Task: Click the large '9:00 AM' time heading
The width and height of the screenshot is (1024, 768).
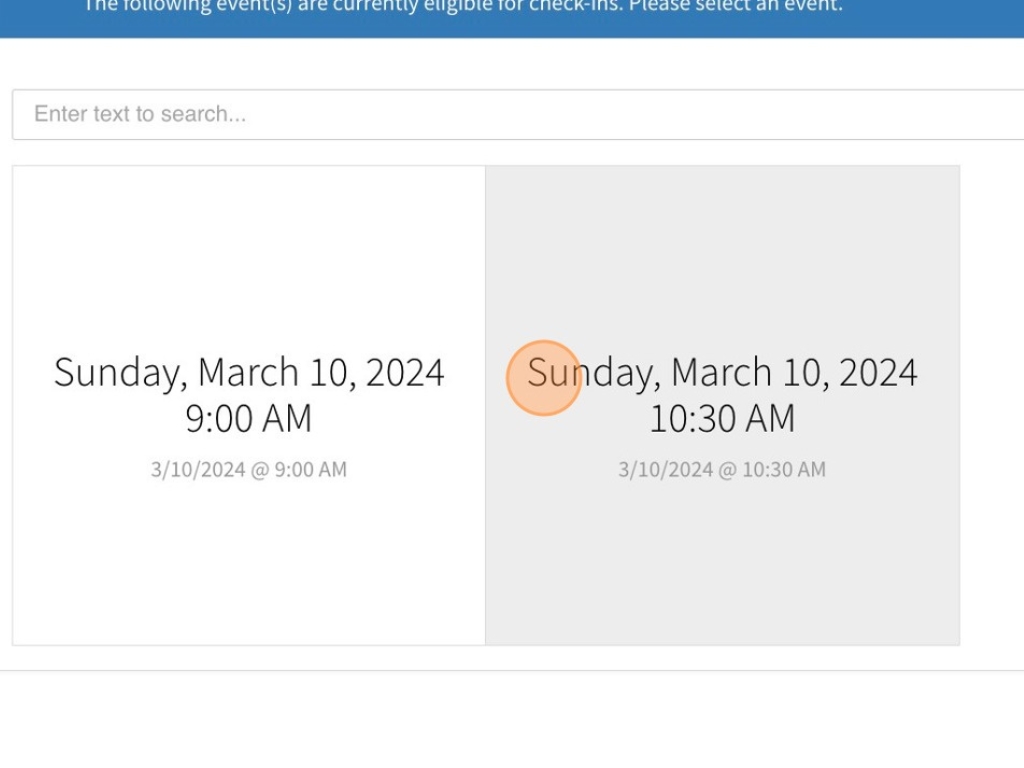Action: (249, 418)
